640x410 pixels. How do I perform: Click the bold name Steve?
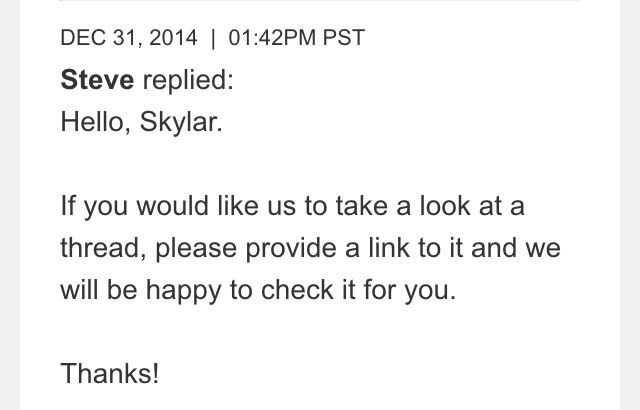[x=97, y=80]
